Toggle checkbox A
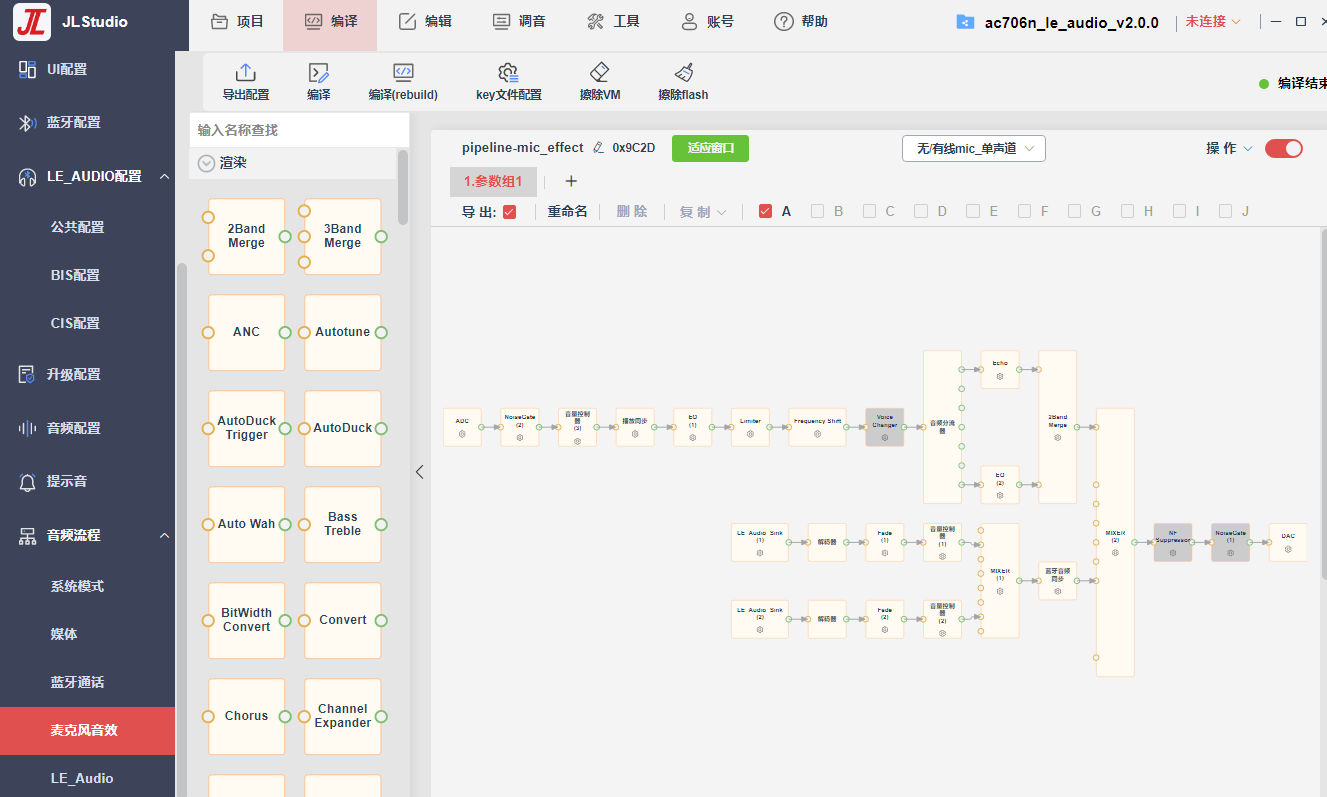This screenshot has width=1327, height=797. pyautogui.click(x=766, y=211)
